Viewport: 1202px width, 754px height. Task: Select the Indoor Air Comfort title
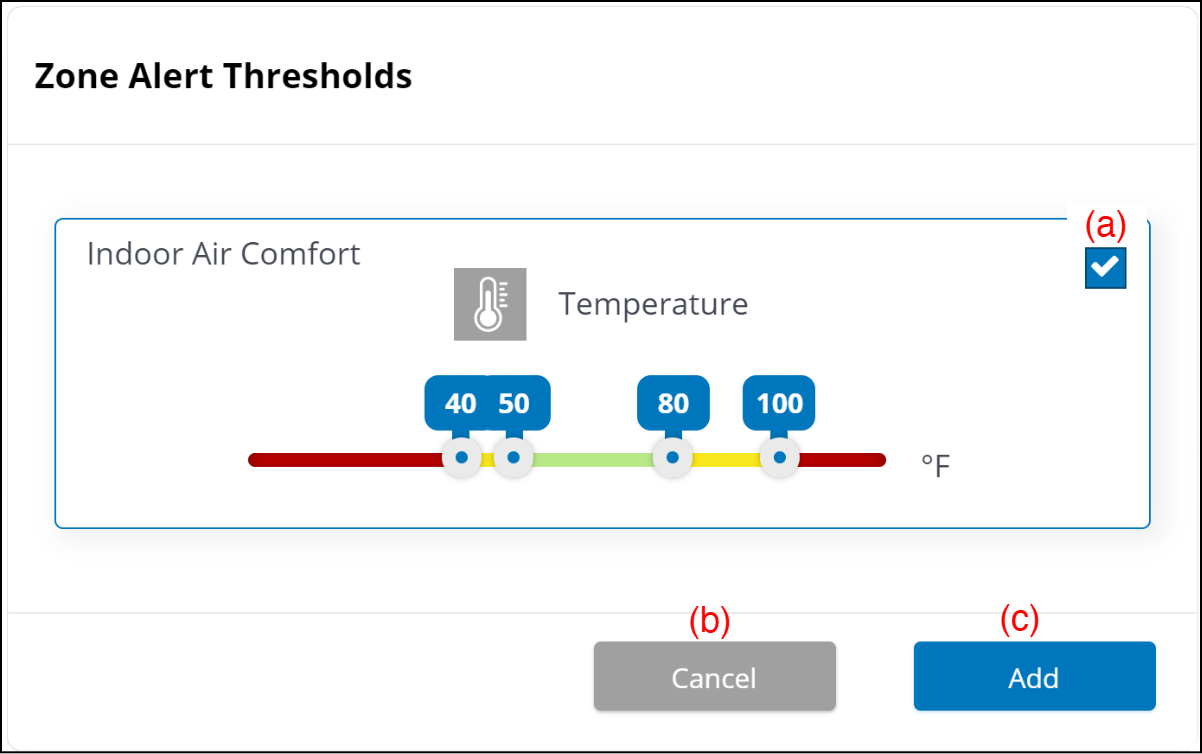point(223,254)
